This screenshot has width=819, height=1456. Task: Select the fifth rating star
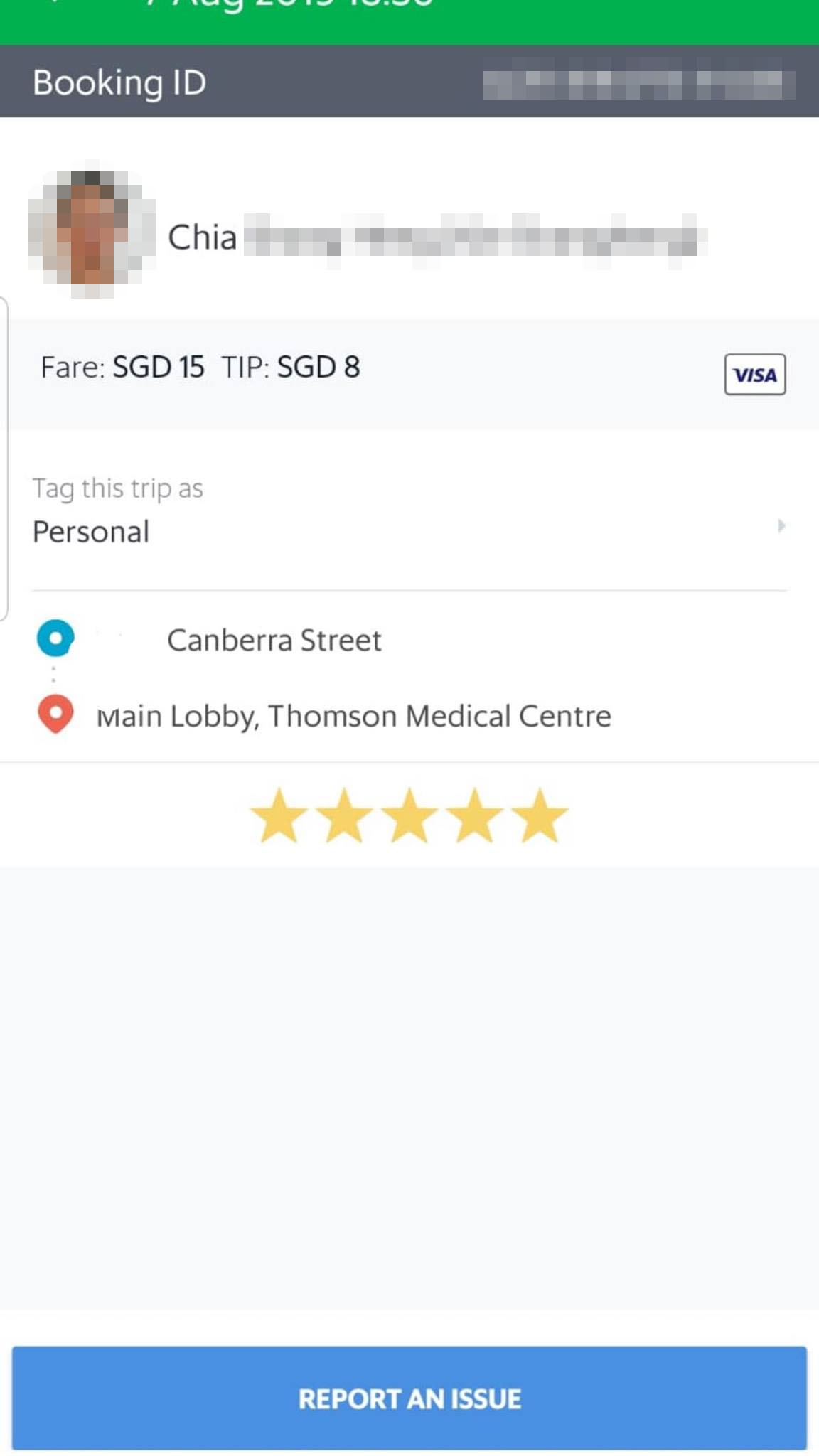(540, 815)
